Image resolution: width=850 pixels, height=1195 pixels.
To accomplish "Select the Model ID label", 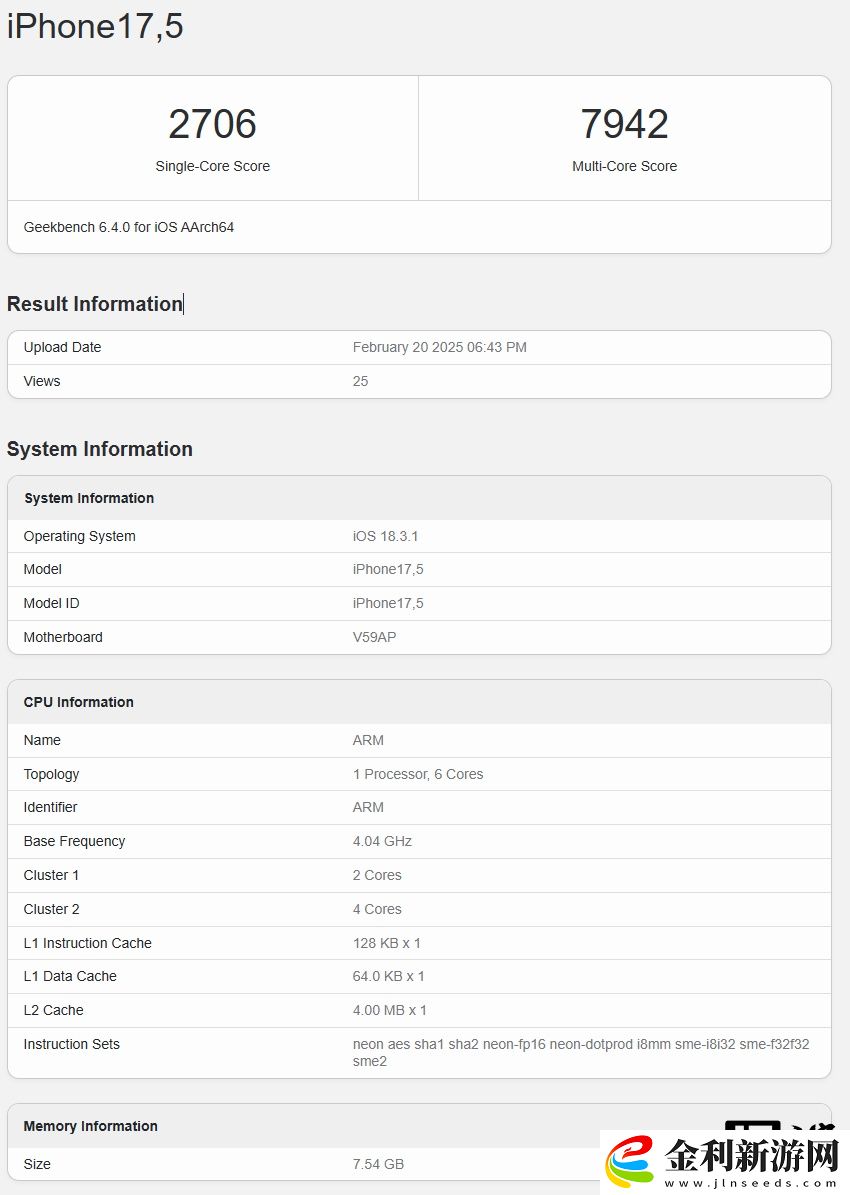I will coord(51,604).
